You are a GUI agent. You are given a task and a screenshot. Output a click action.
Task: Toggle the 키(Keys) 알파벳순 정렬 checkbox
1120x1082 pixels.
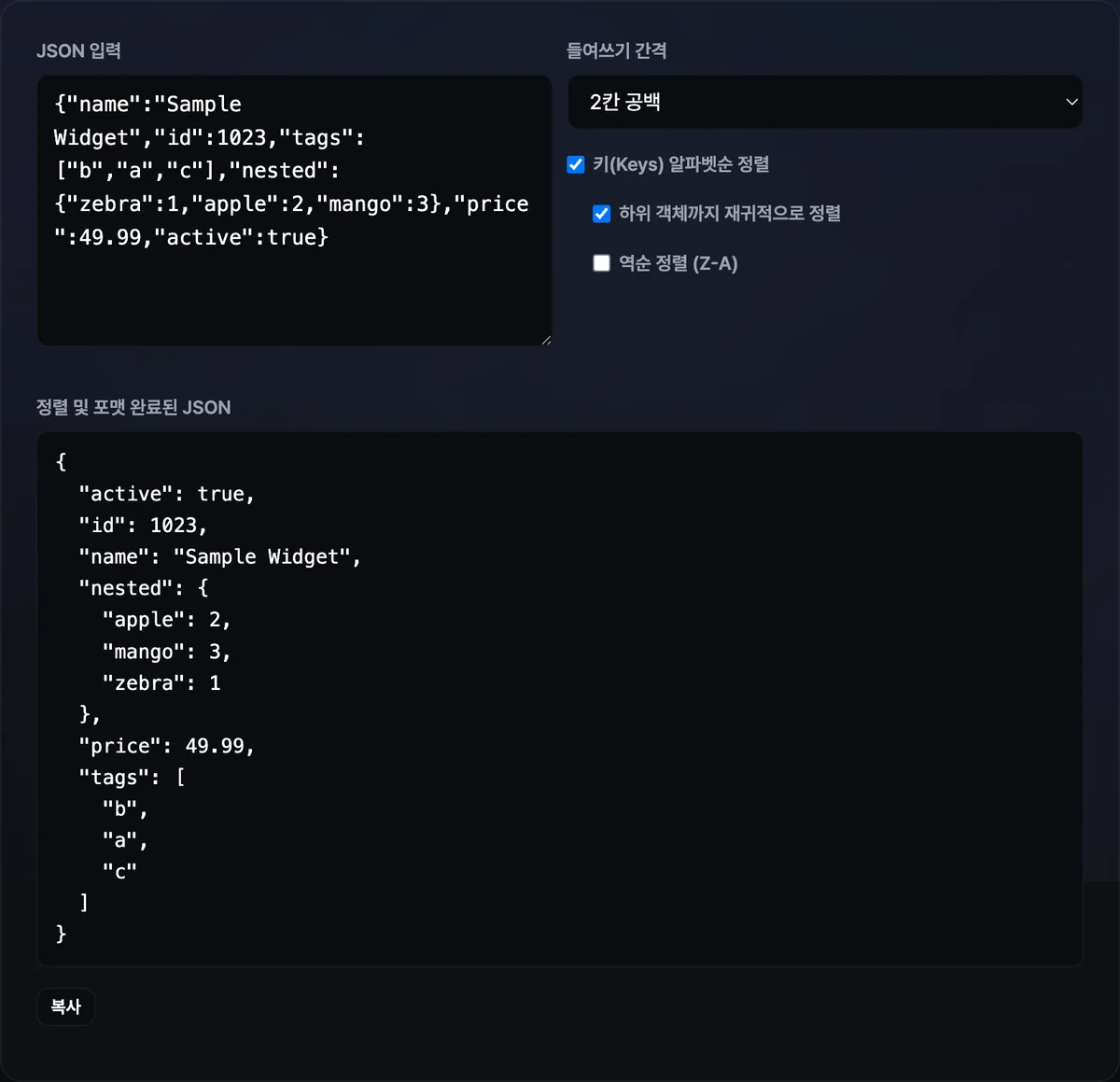pyautogui.click(x=576, y=164)
